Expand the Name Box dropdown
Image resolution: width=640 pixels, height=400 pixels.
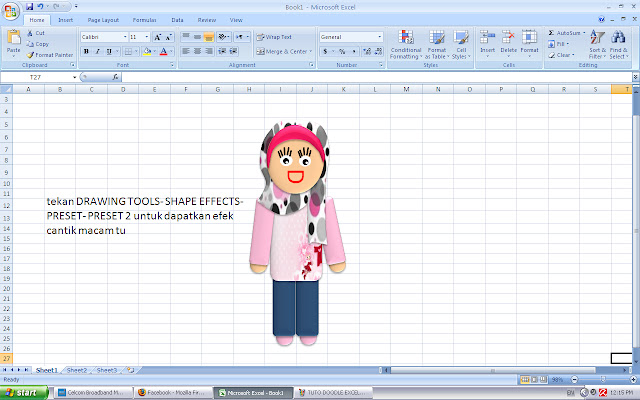74,77
